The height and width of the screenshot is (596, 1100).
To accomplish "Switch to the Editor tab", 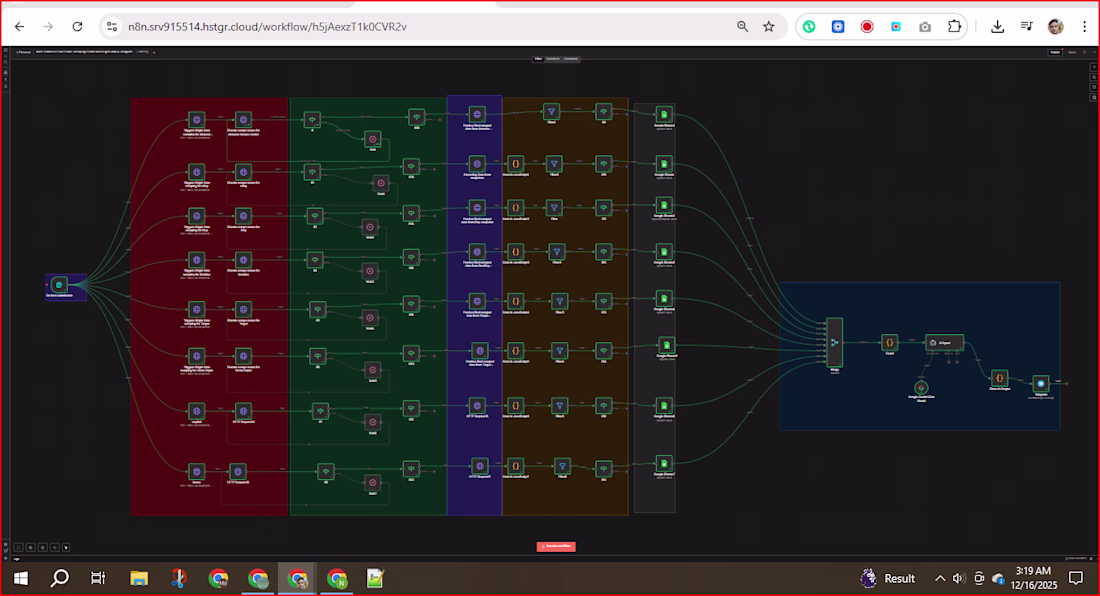I will pyautogui.click(x=538, y=59).
